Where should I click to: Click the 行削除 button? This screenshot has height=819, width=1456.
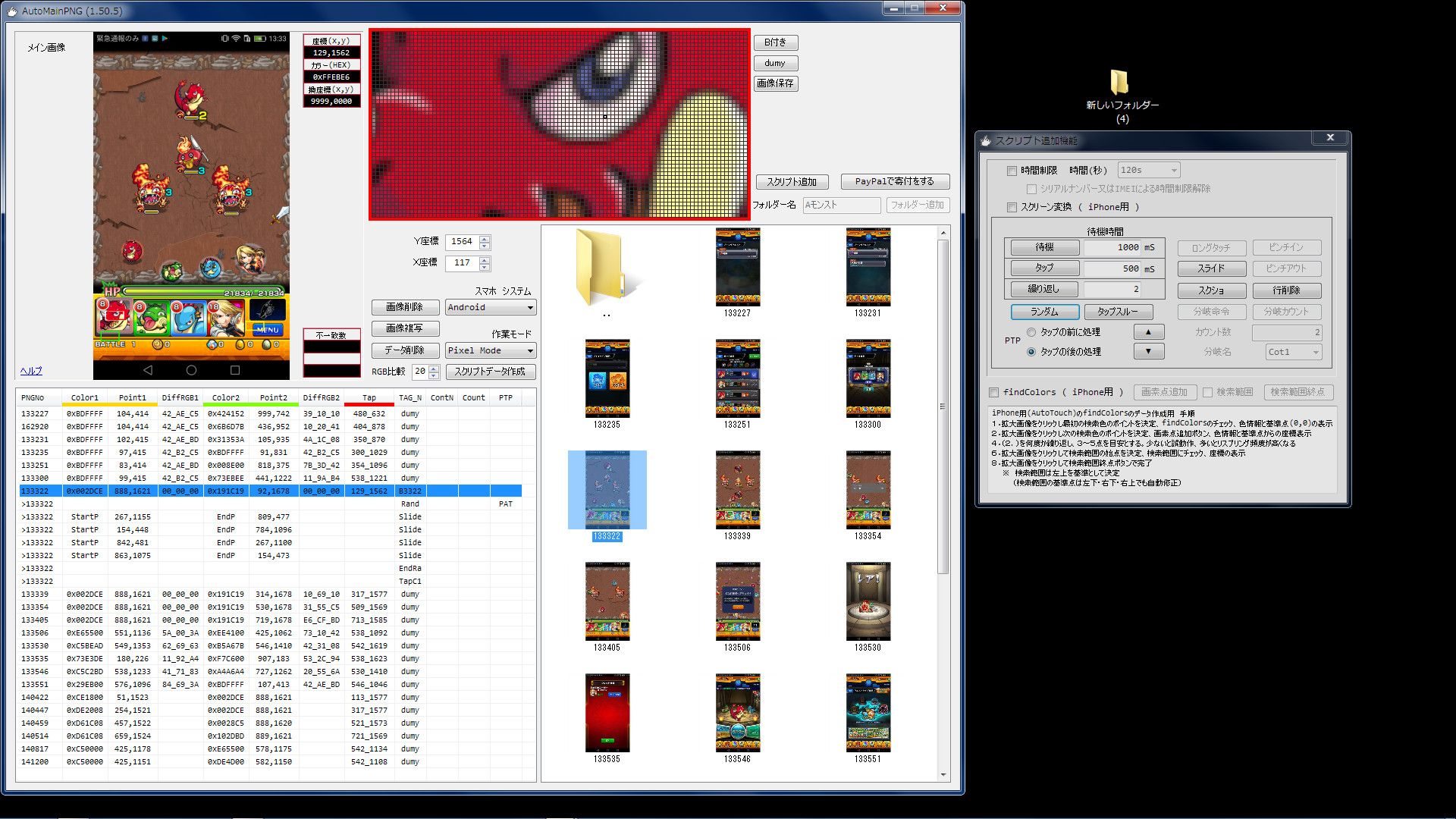pyautogui.click(x=1286, y=290)
